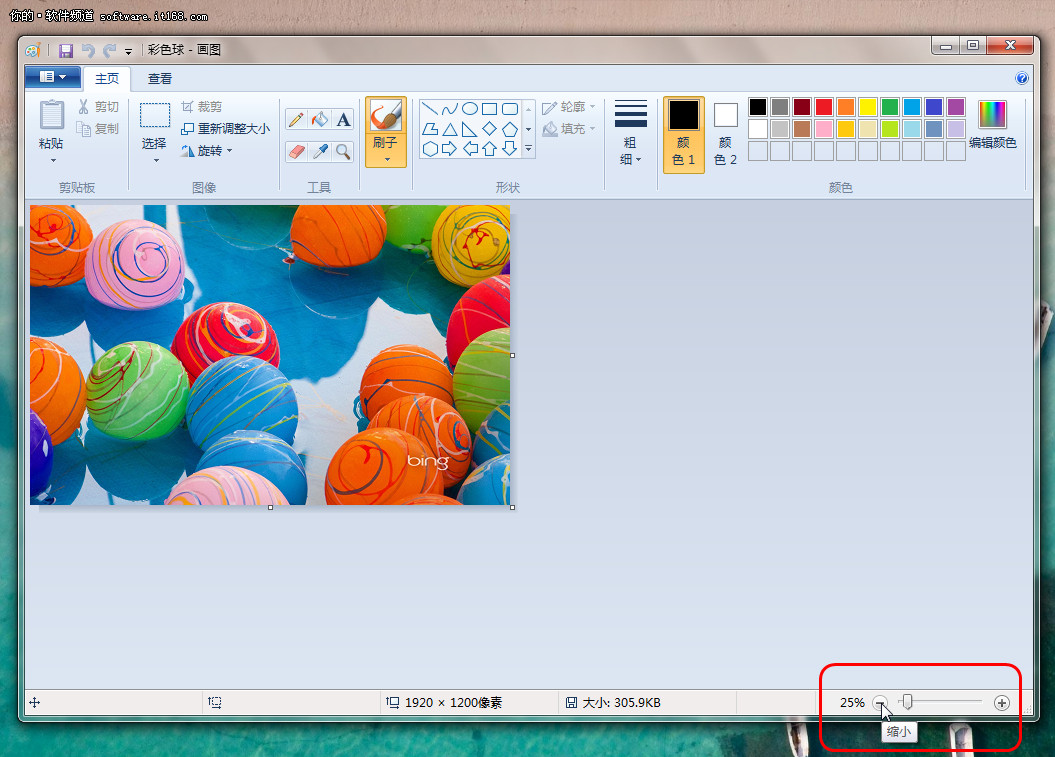Select the Rounded rectangle shape
The image size is (1055, 757).
tap(510, 109)
